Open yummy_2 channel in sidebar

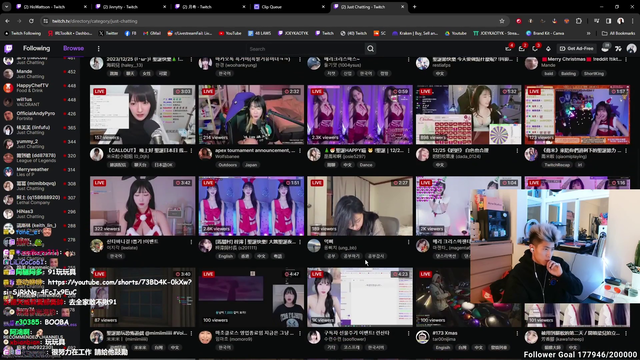tap(40, 144)
